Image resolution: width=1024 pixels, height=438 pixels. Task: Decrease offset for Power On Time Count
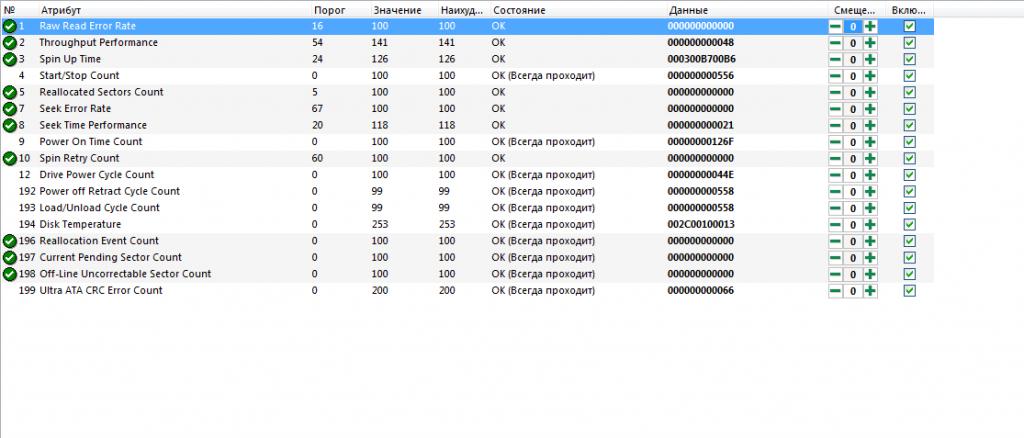click(x=835, y=142)
